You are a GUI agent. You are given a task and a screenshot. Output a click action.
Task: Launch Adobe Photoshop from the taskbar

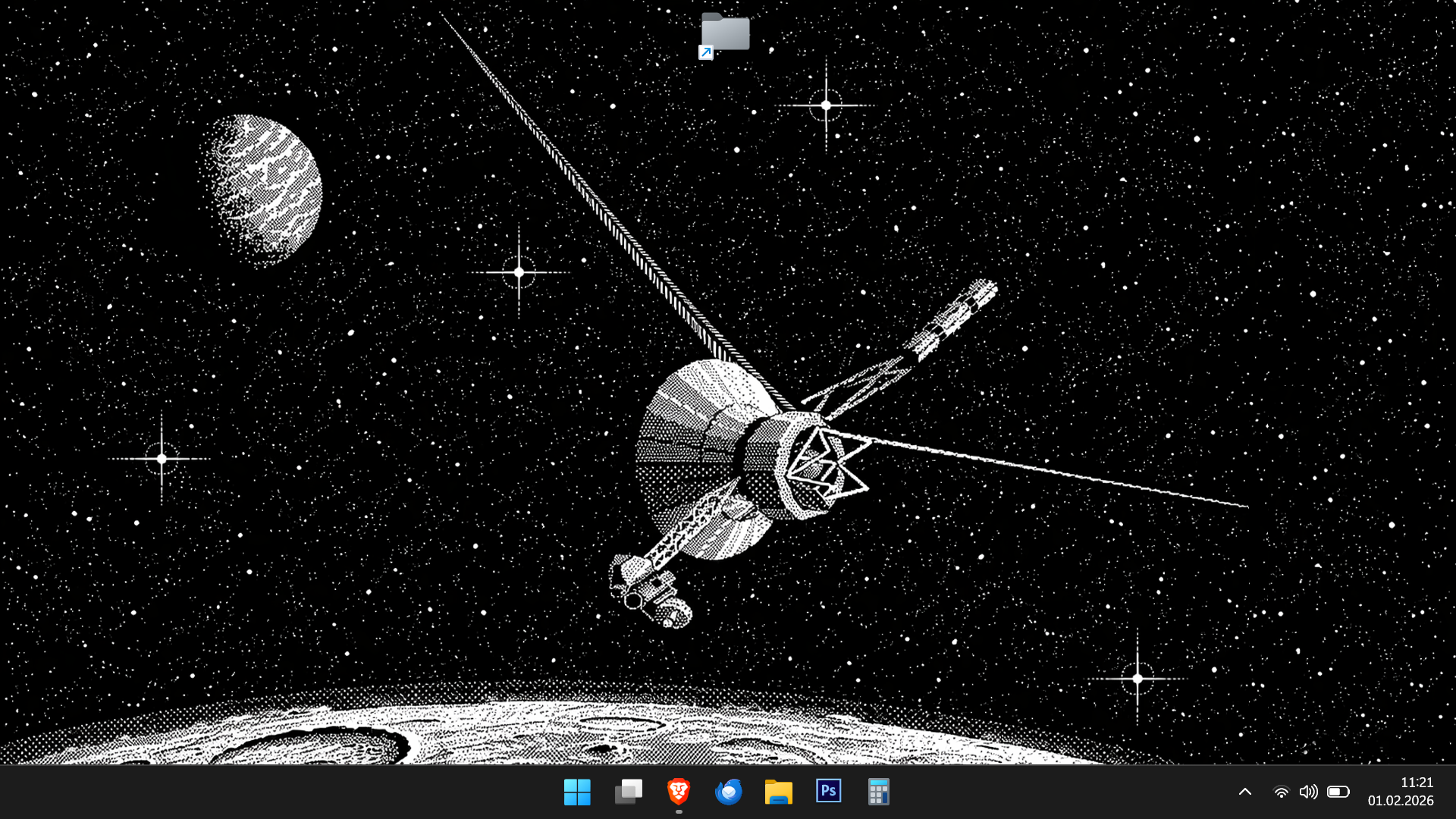pyautogui.click(x=828, y=792)
